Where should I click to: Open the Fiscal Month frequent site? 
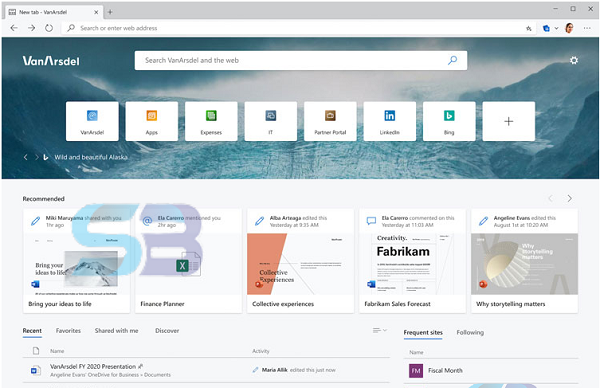tap(445, 370)
